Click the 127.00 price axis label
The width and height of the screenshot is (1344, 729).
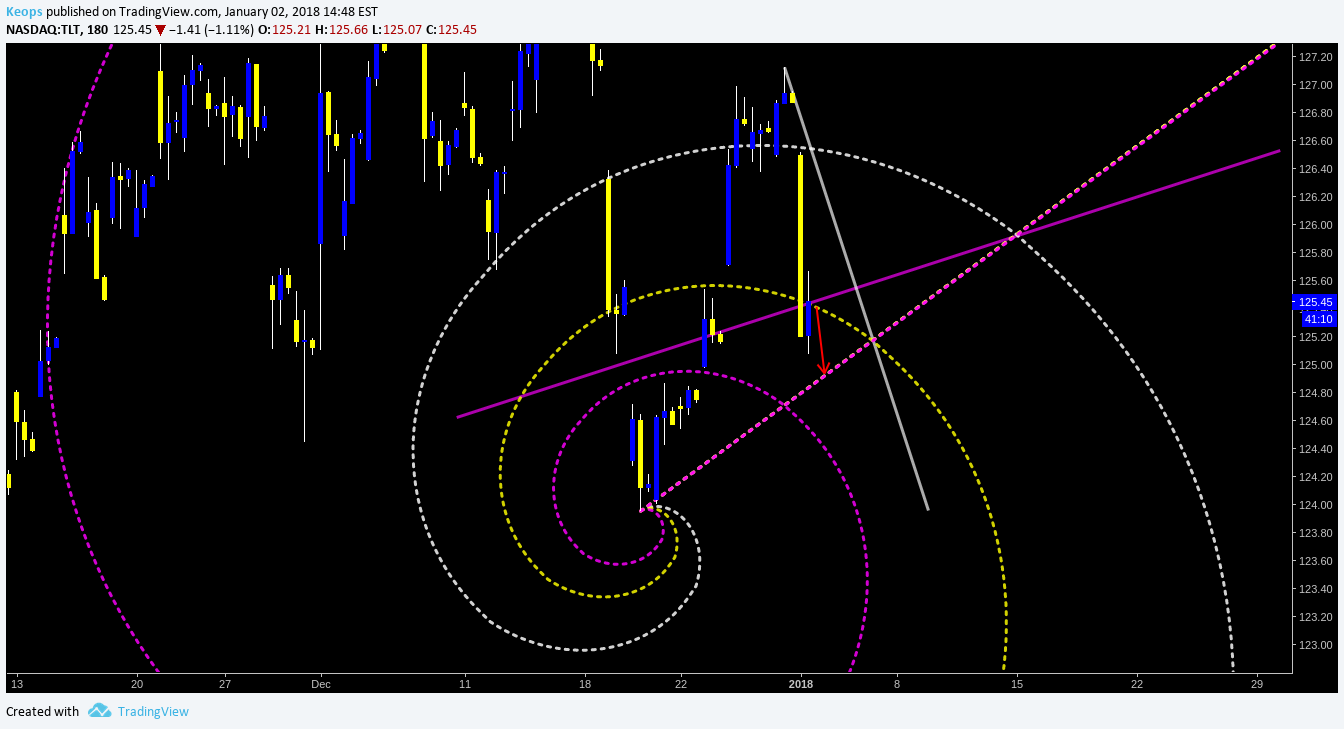[1315, 85]
